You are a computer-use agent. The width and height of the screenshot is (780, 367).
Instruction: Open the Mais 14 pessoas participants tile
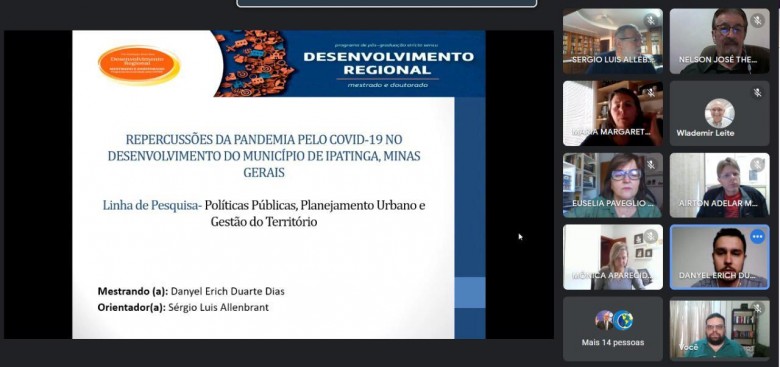pyautogui.click(x=613, y=329)
